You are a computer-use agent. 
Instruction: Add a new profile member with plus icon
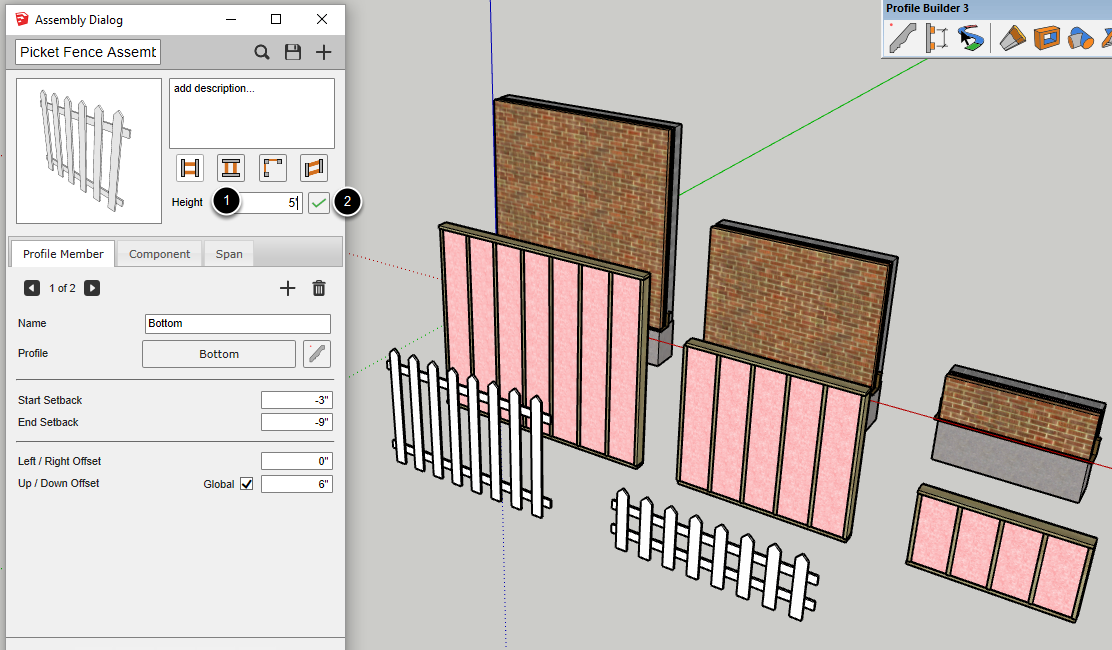287,288
